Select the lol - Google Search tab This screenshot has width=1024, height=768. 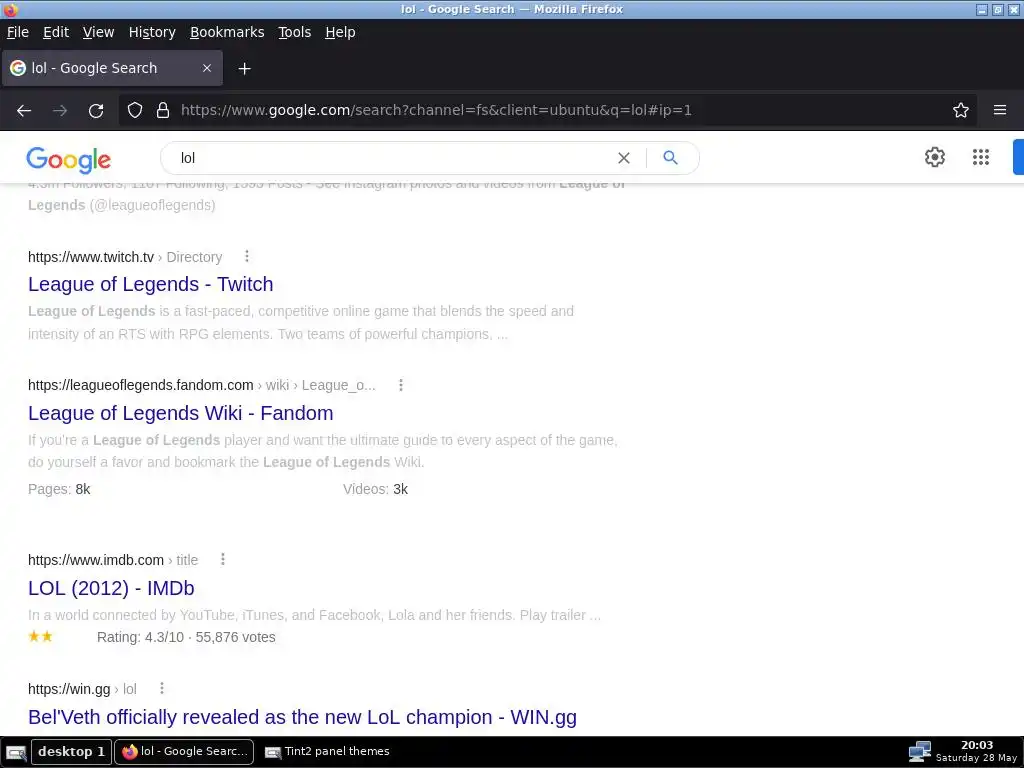click(112, 68)
